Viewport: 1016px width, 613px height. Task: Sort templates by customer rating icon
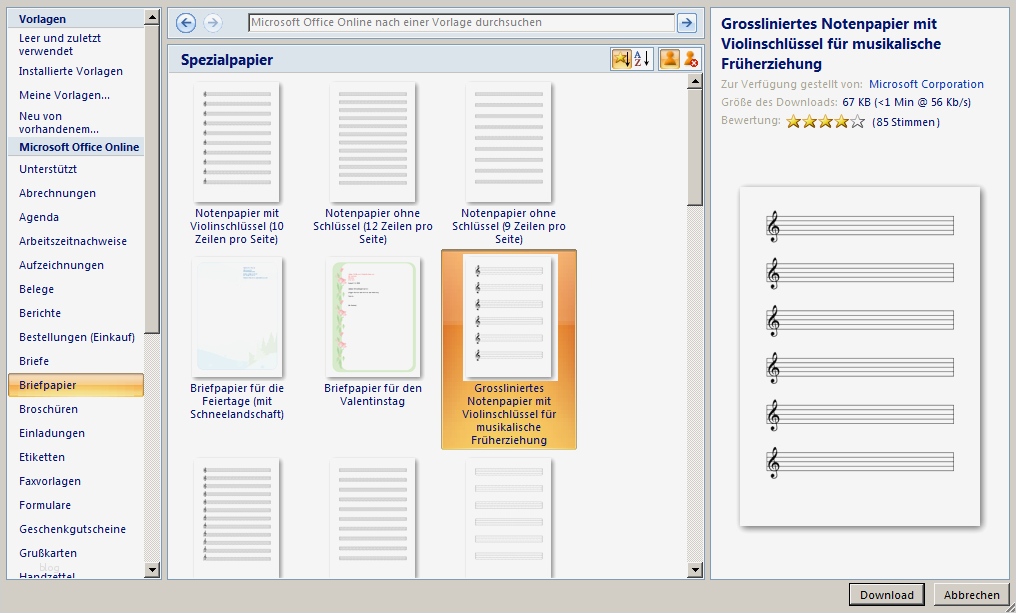pyautogui.click(x=621, y=59)
